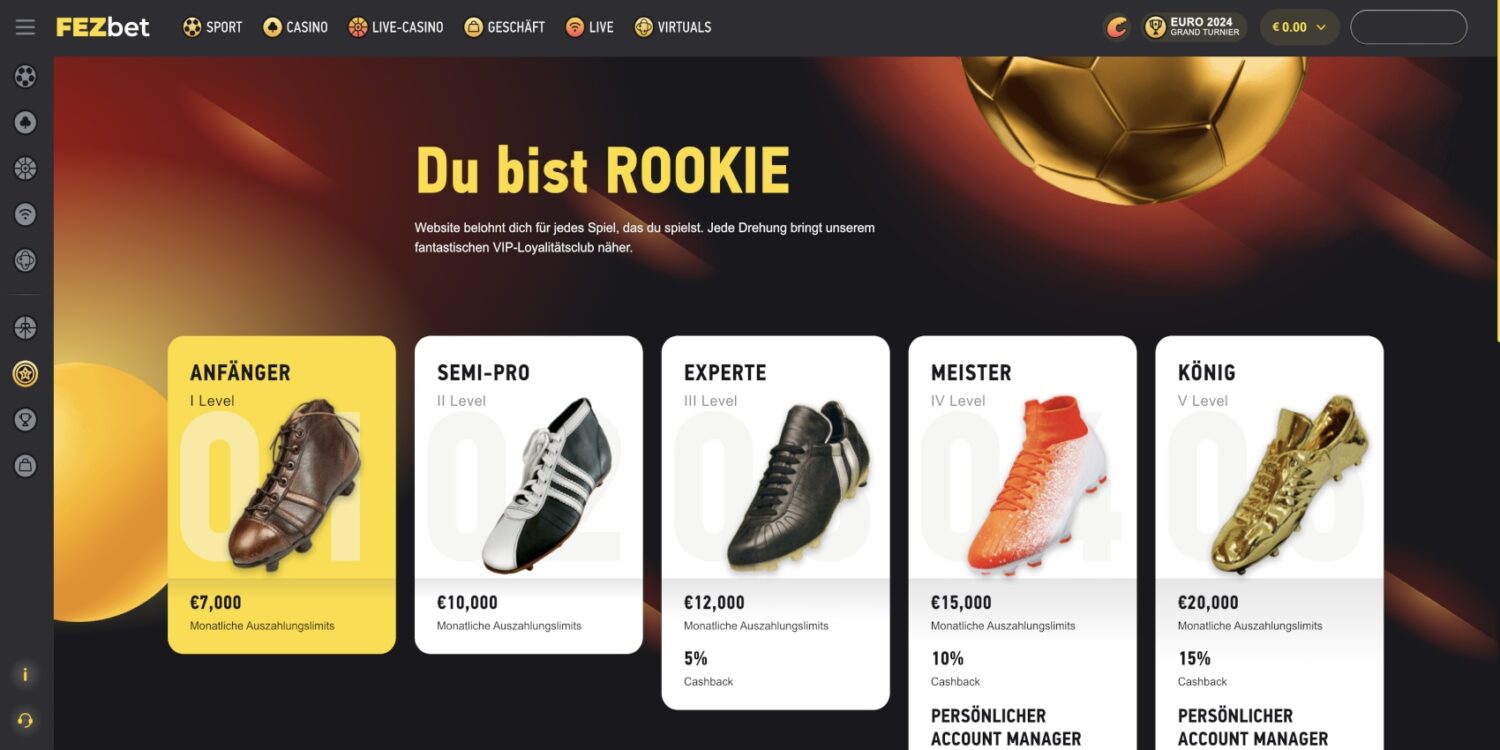
Task: Open the sidebar casino club icon
Action: click(25, 122)
